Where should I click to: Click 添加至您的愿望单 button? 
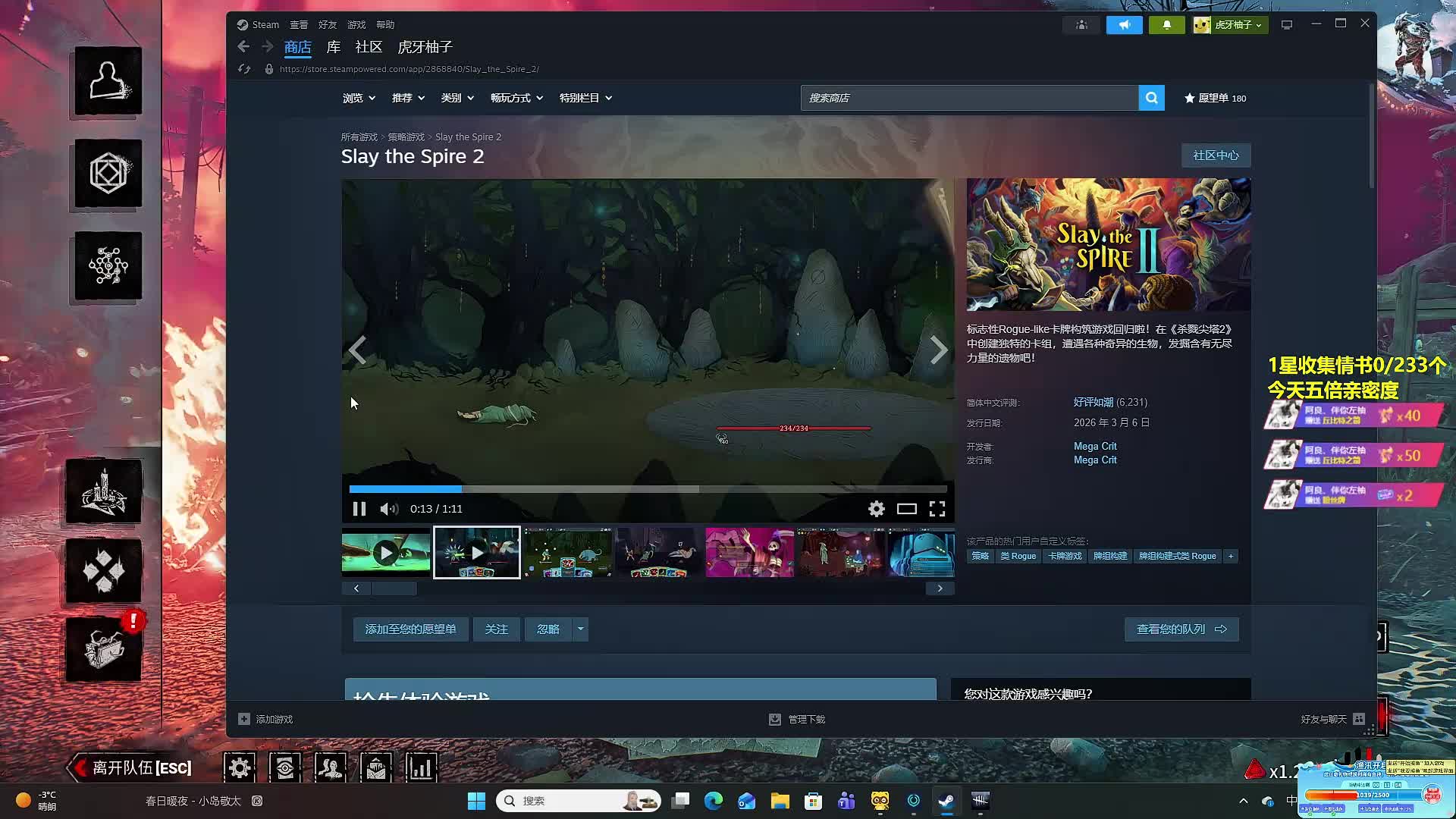[410, 629]
